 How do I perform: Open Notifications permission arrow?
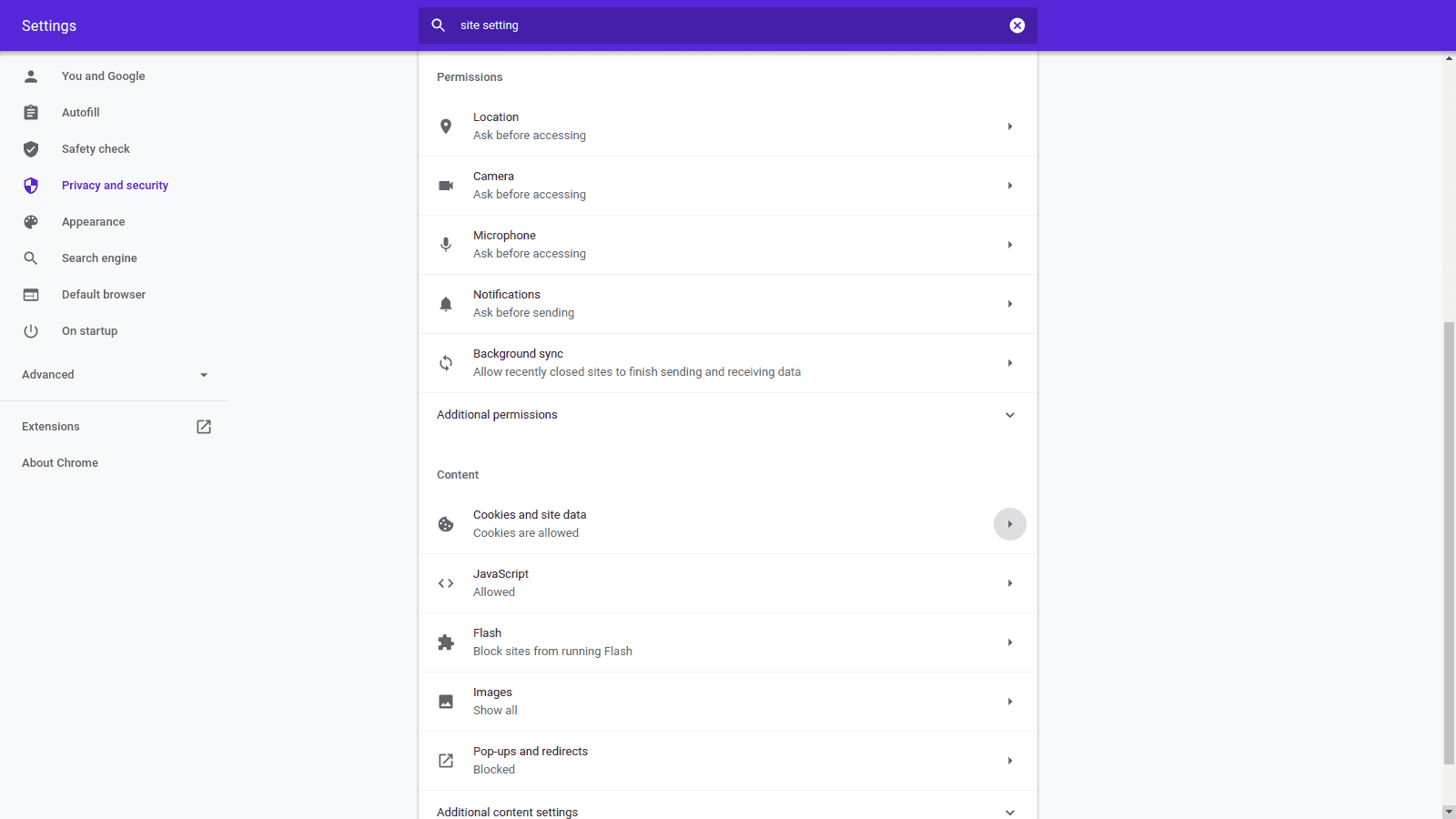point(1010,304)
